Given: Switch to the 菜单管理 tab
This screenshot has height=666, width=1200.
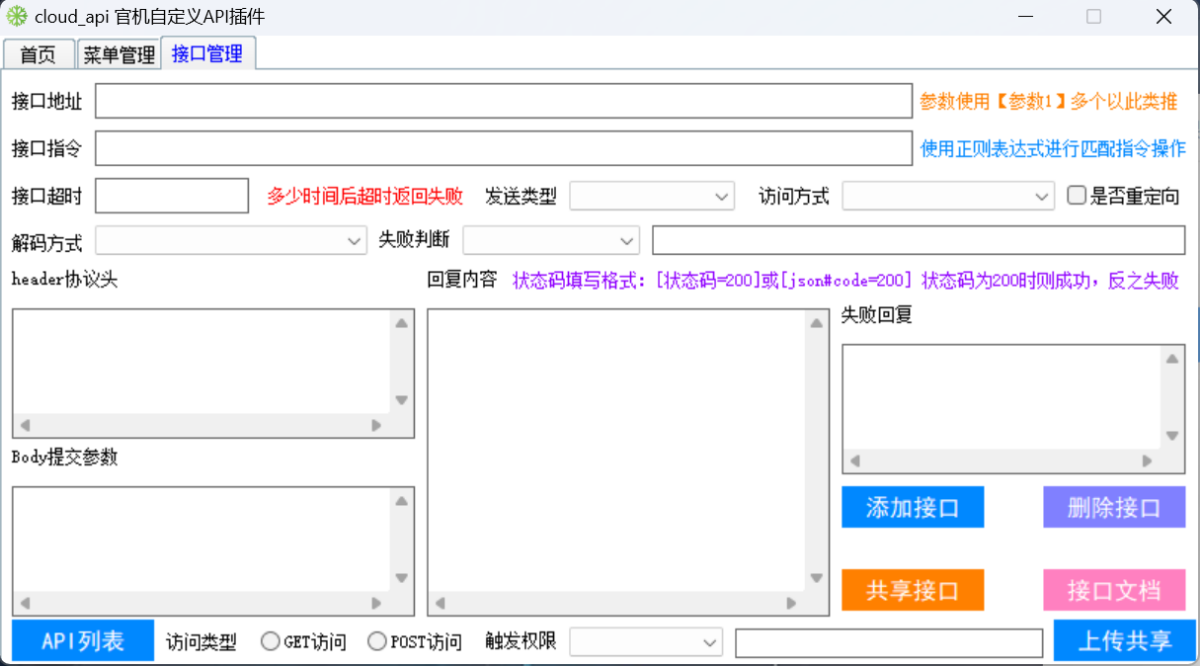Looking at the screenshot, I should [119, 55].
